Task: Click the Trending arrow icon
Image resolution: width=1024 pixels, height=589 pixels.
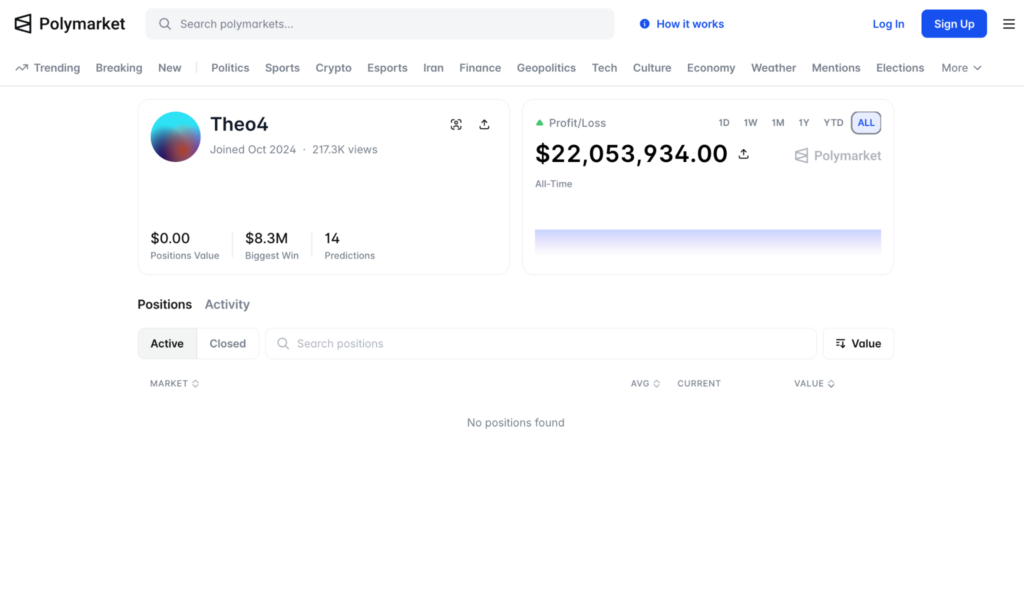Action: [22, 68]
